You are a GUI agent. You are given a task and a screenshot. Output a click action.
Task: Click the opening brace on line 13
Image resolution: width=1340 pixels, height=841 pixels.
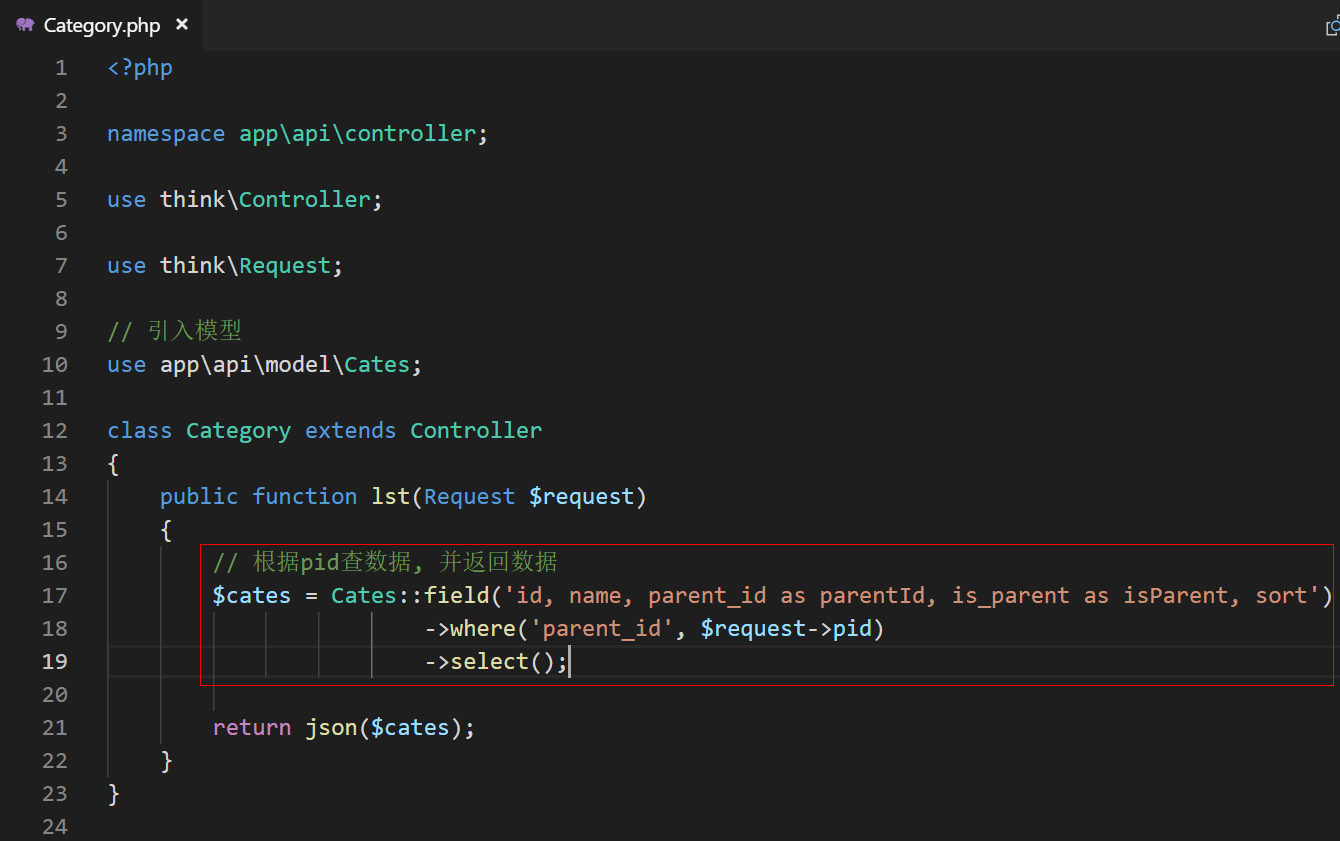click(x=113, y=464)
